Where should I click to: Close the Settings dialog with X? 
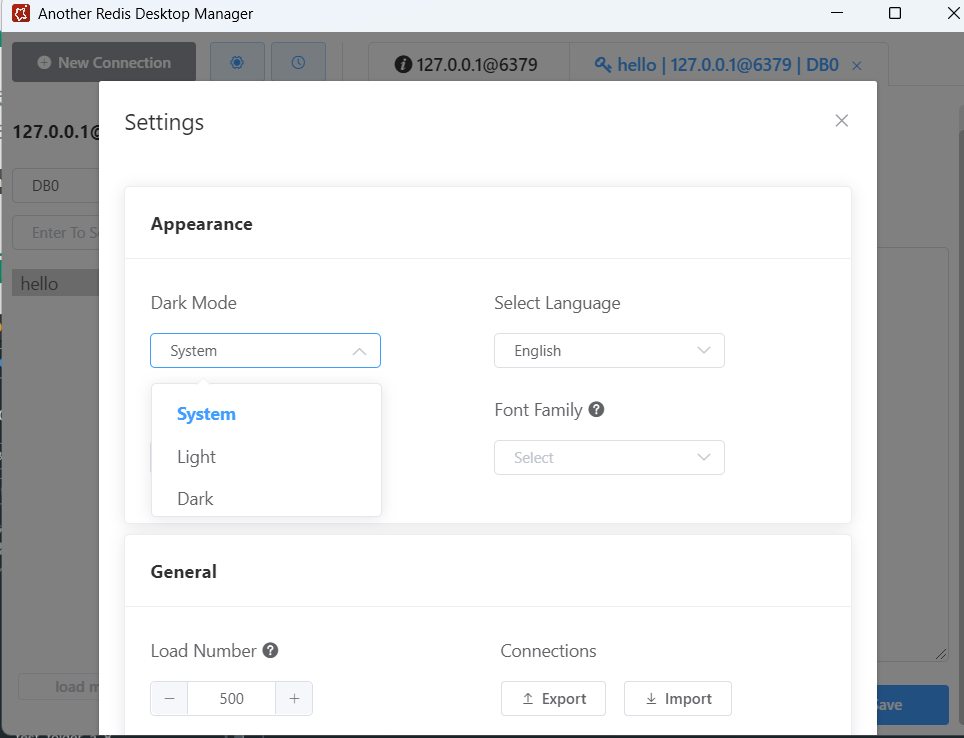click(x=842, y=121)
